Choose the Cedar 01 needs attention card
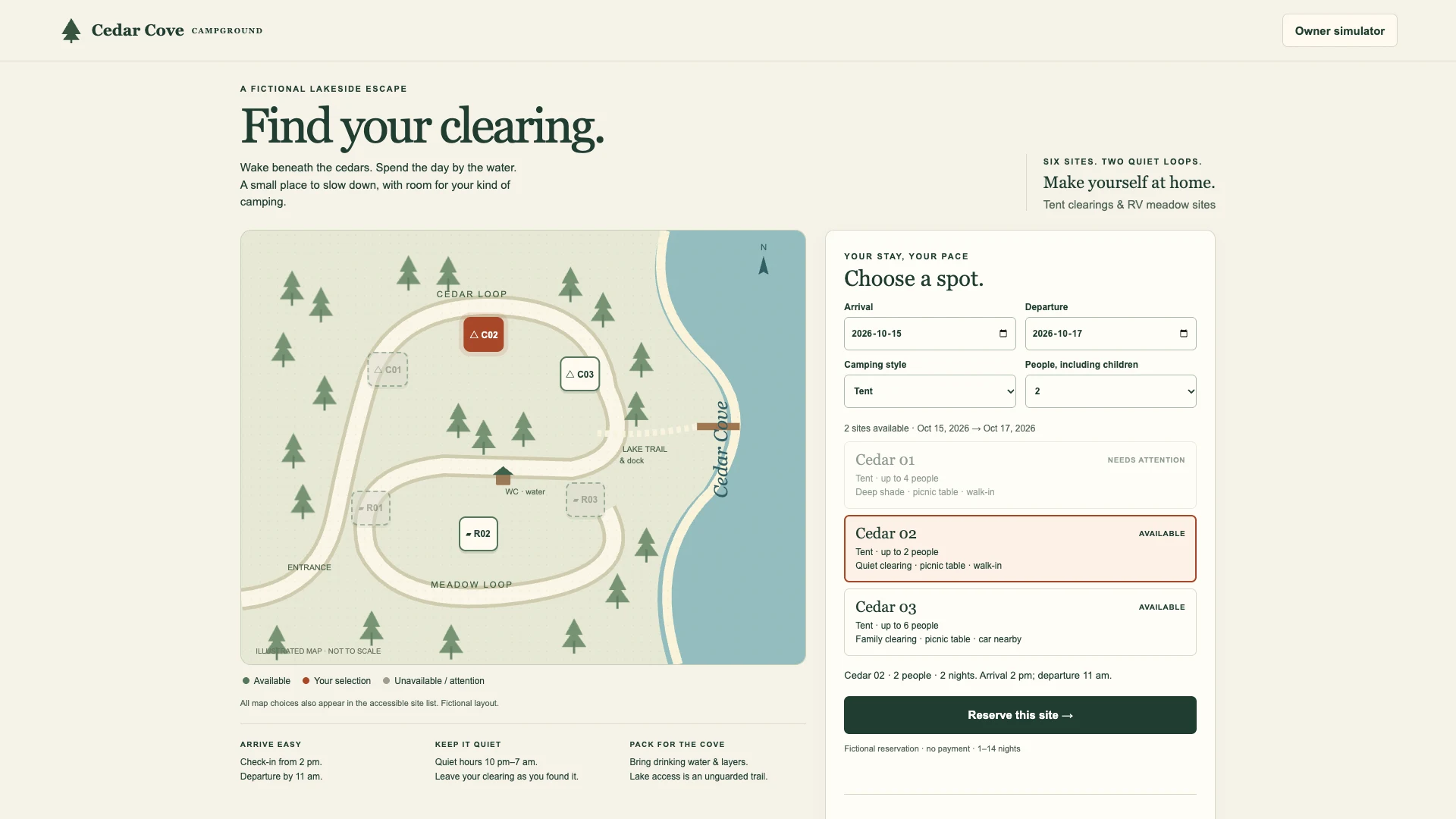This screenshot has height=819, width=1456. 1020,475
